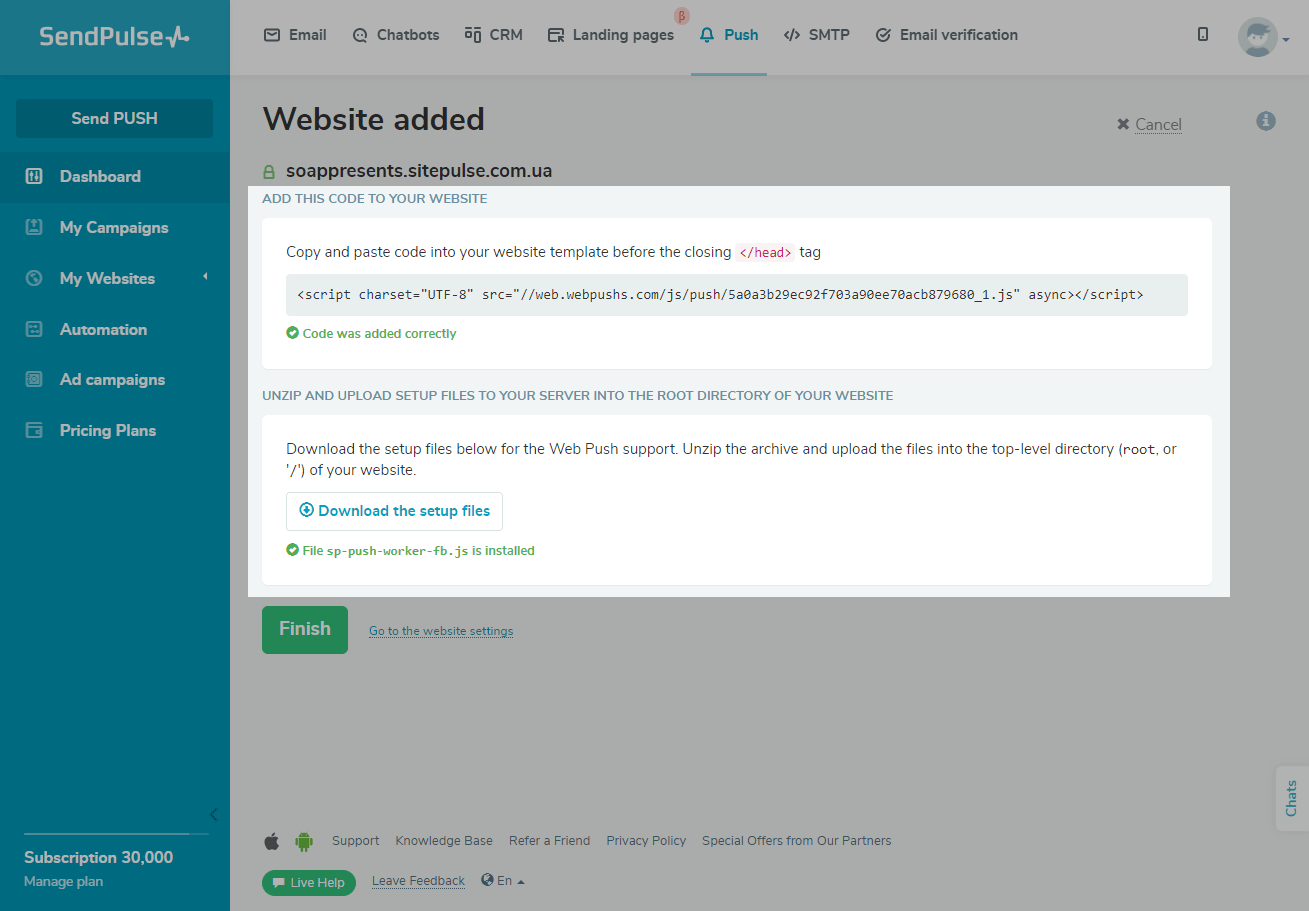Click the 'soappresents.sitepulse.com.ua' domain text
Image resolution: width=1309 pixels, height=911 pixels.
pos(419,171)
